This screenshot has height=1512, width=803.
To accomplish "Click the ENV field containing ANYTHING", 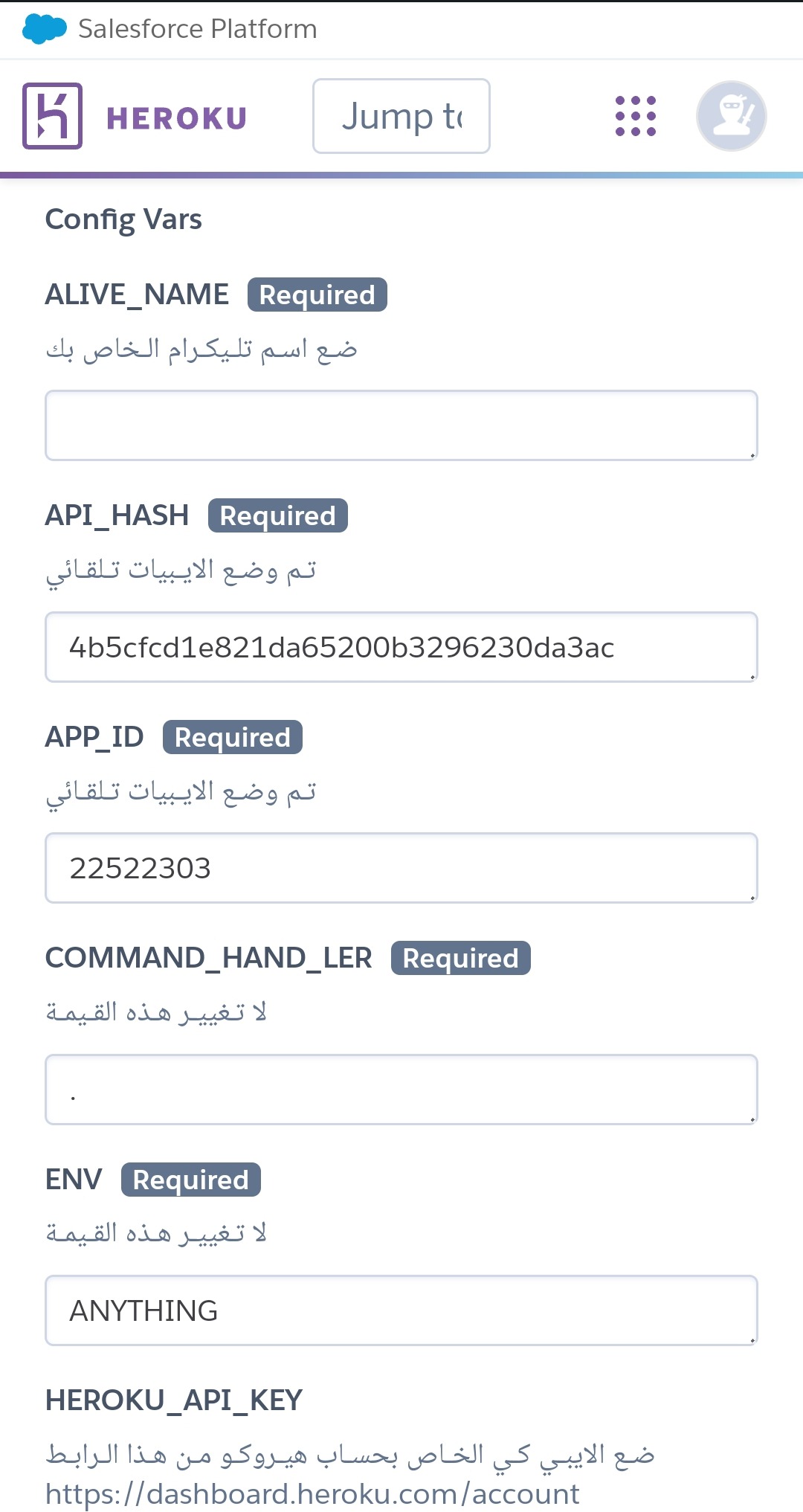I will tap(401, 1310).
